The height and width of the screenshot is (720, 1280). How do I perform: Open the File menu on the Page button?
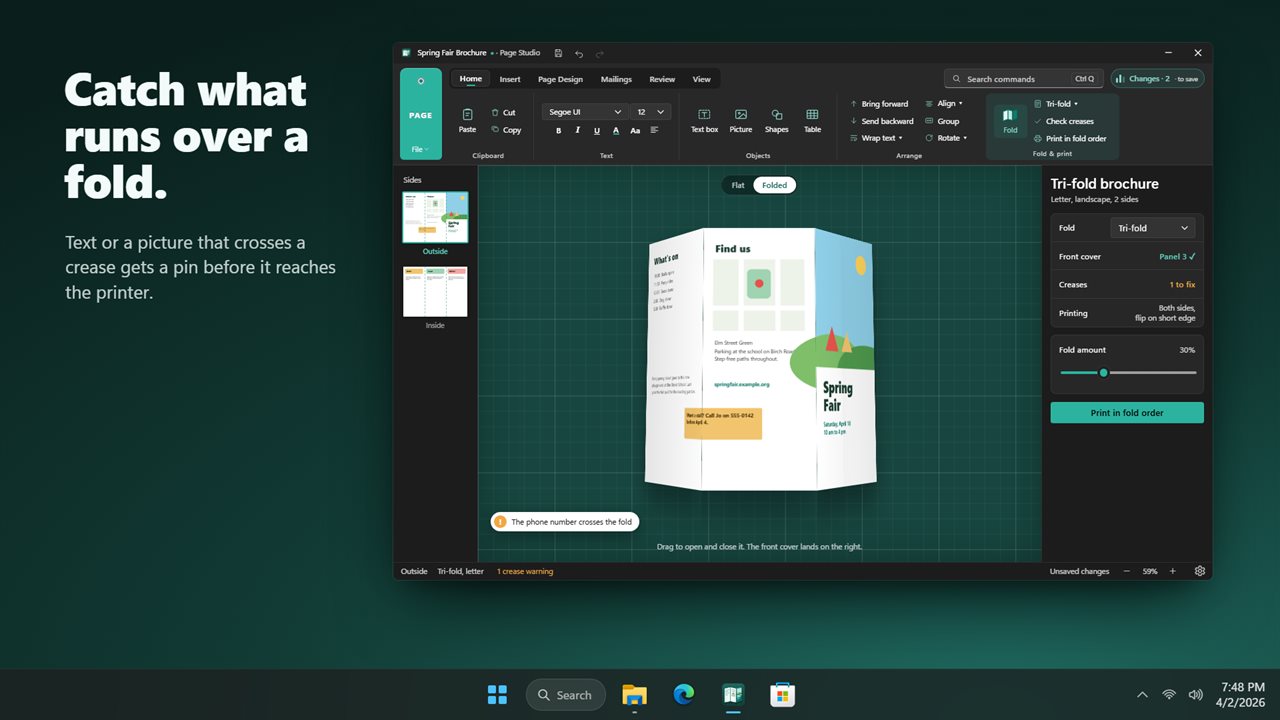421,149
